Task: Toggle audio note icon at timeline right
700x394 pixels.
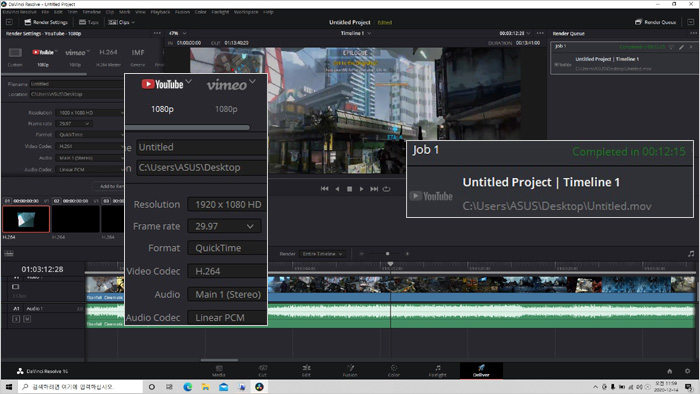Action: pos(691,254)
